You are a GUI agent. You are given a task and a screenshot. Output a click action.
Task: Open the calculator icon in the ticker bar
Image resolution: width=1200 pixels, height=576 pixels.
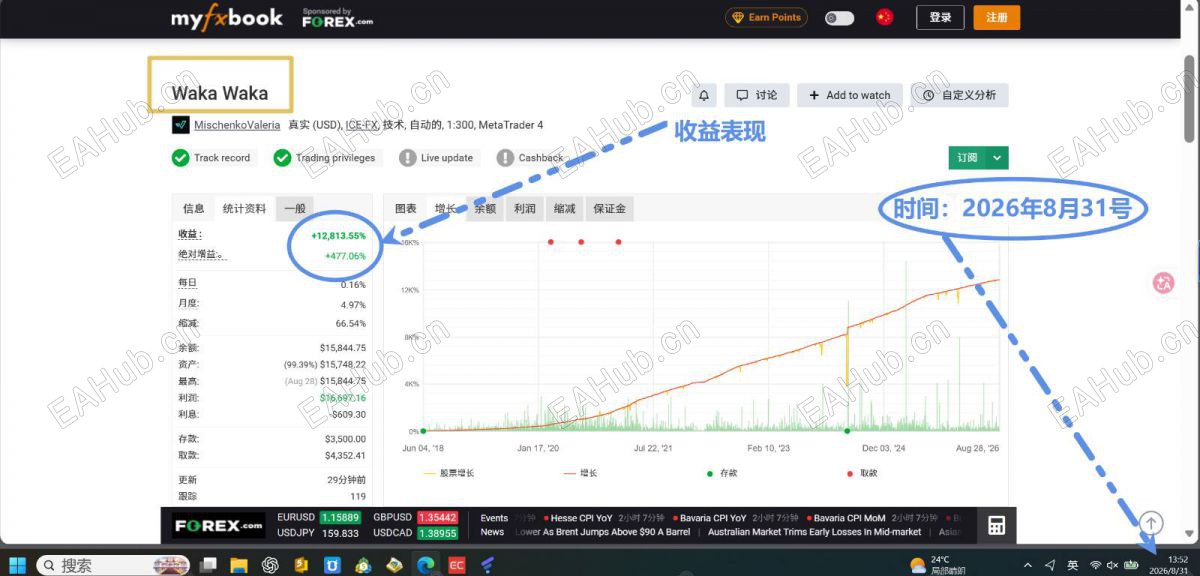pos(996,526)
